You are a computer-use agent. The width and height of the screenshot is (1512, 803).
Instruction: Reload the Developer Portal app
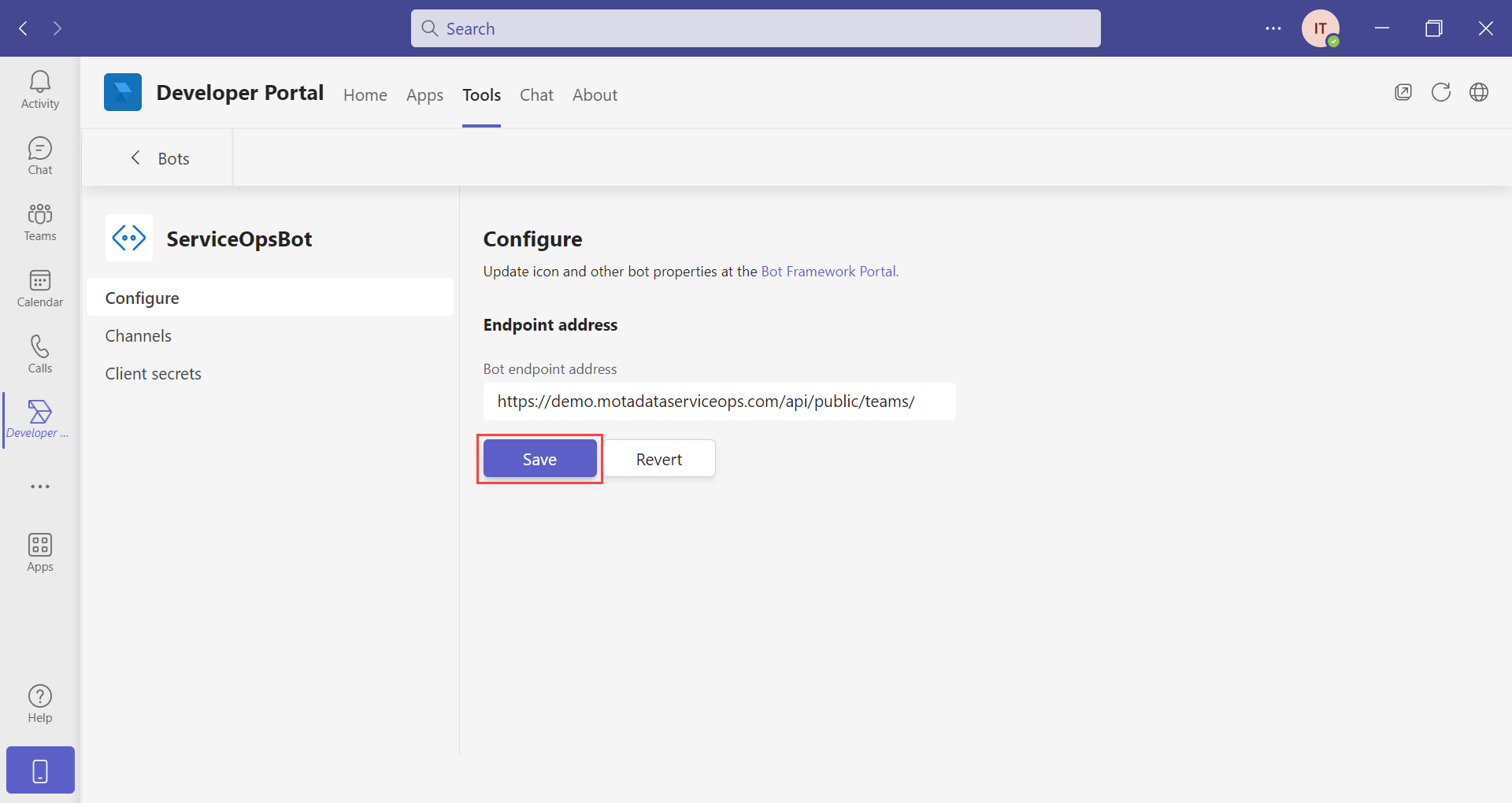[1440, 92]
